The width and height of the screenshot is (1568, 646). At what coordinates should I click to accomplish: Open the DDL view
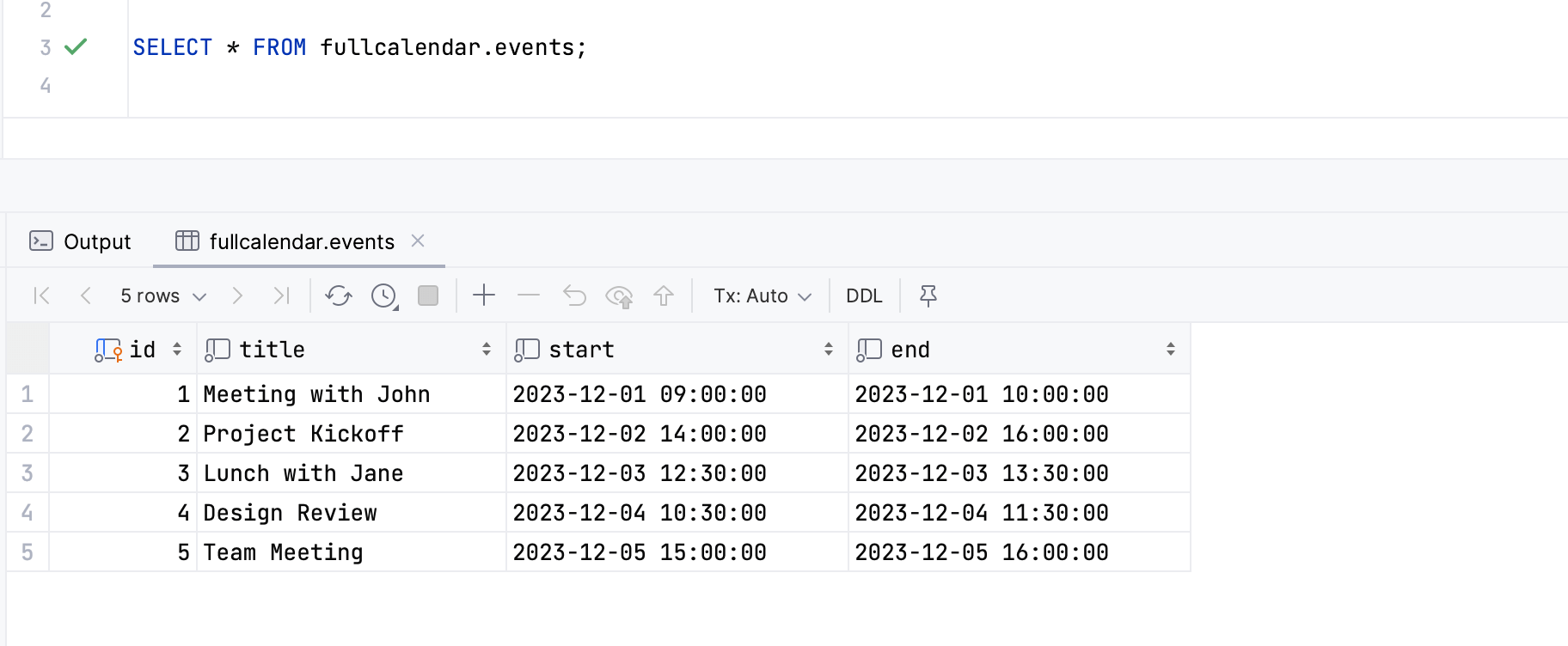coord(864,296)
